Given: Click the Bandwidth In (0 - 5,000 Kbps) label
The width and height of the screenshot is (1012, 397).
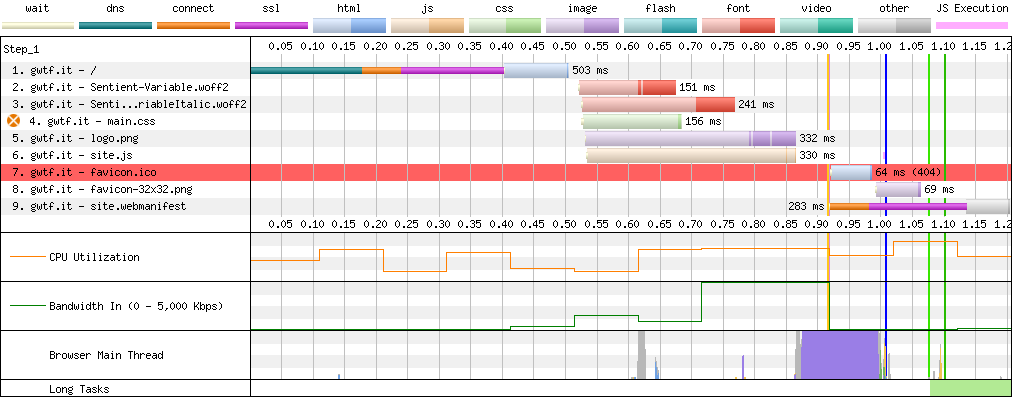Looking at the screenshot, I should tap(136, 306).
